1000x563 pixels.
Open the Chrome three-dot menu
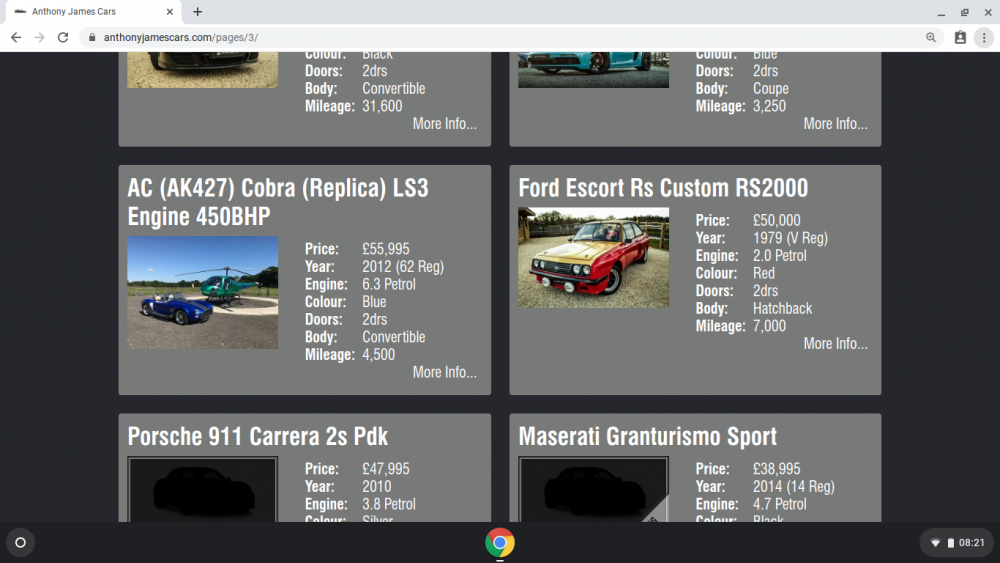tap(984, 38)
